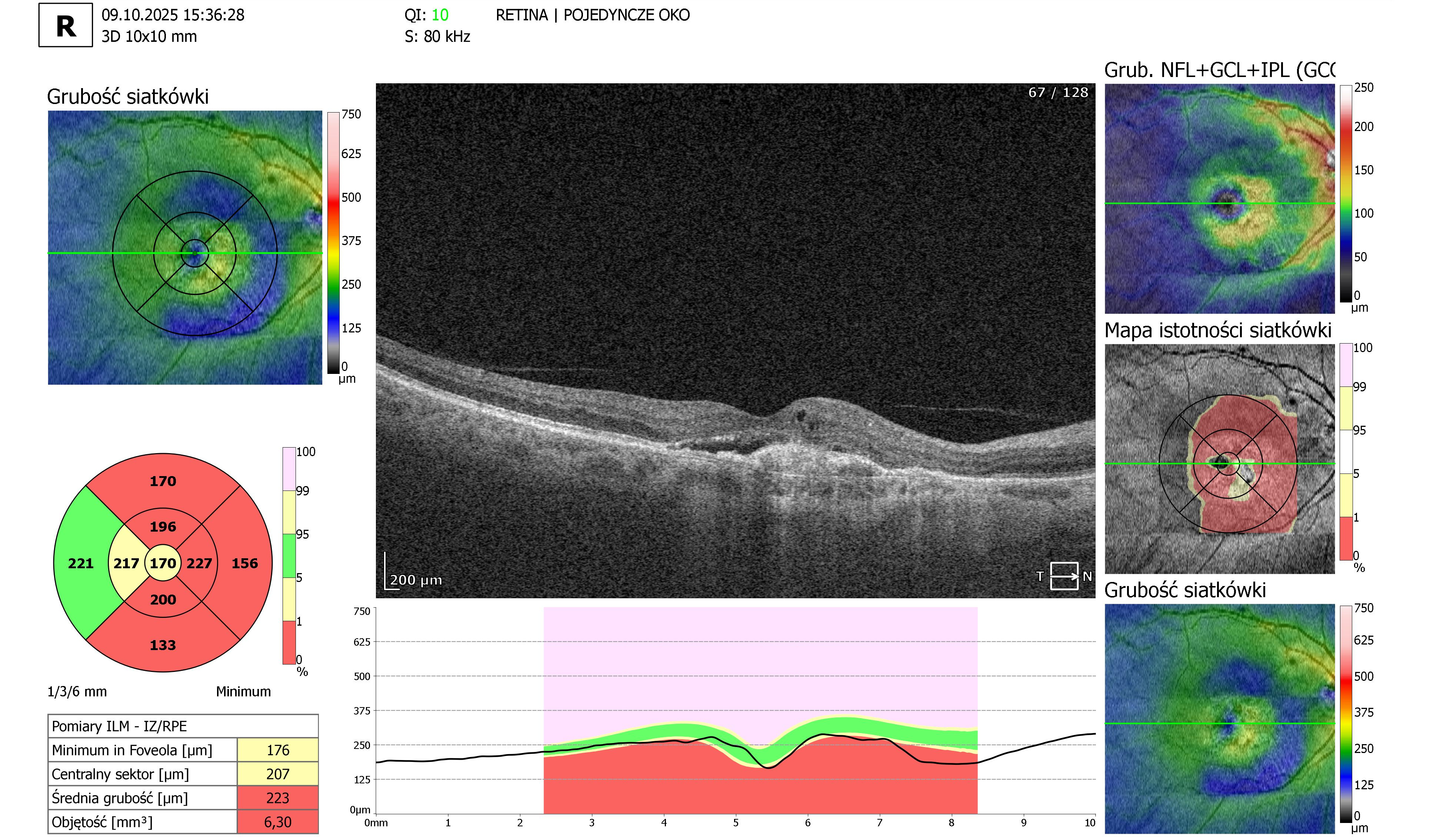
Task: Select the central sector value 170
Action: click(163, 563)
